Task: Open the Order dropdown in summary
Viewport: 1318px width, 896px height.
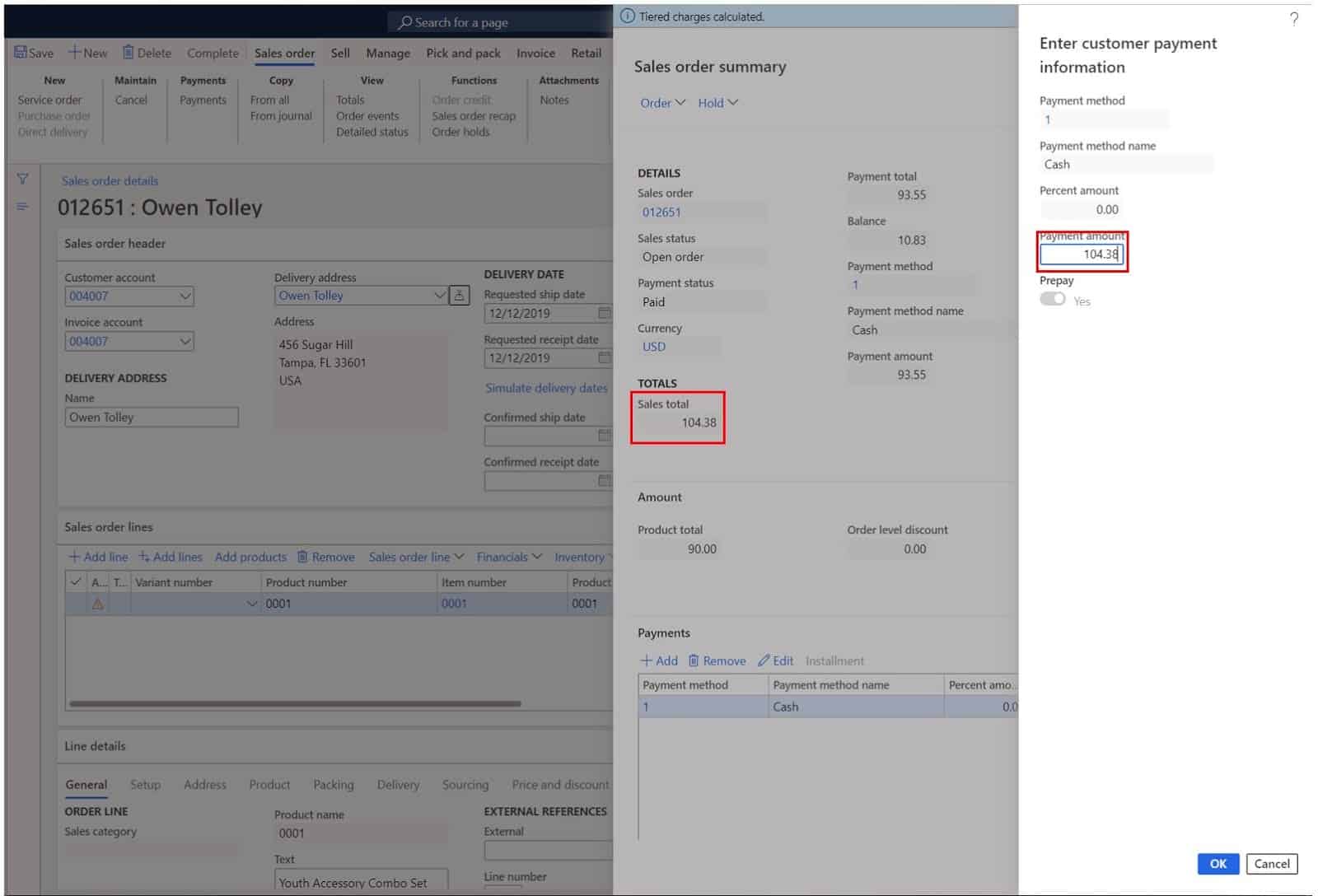Action: 662,103
